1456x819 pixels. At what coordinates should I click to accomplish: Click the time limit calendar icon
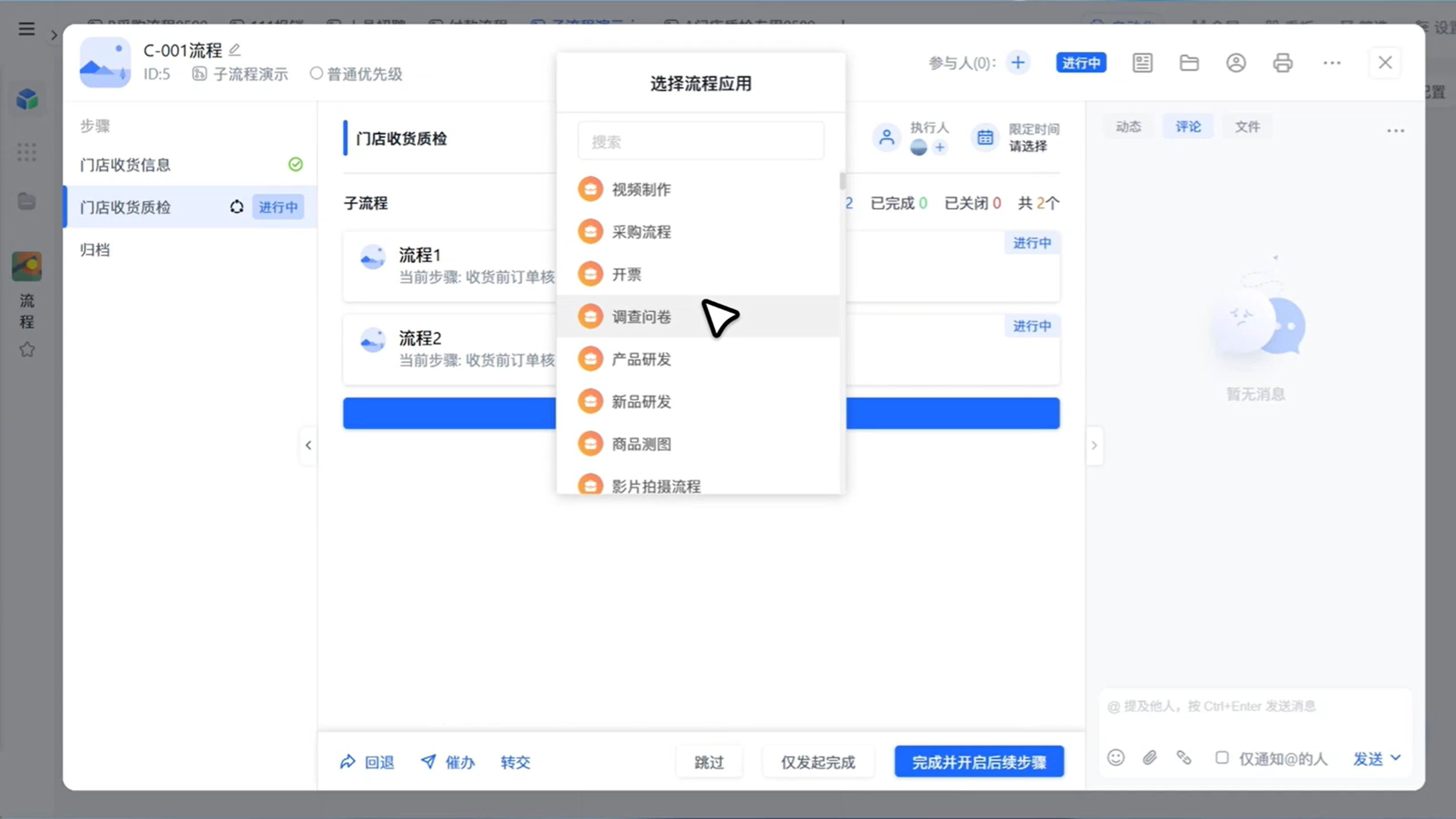(985, 137)
